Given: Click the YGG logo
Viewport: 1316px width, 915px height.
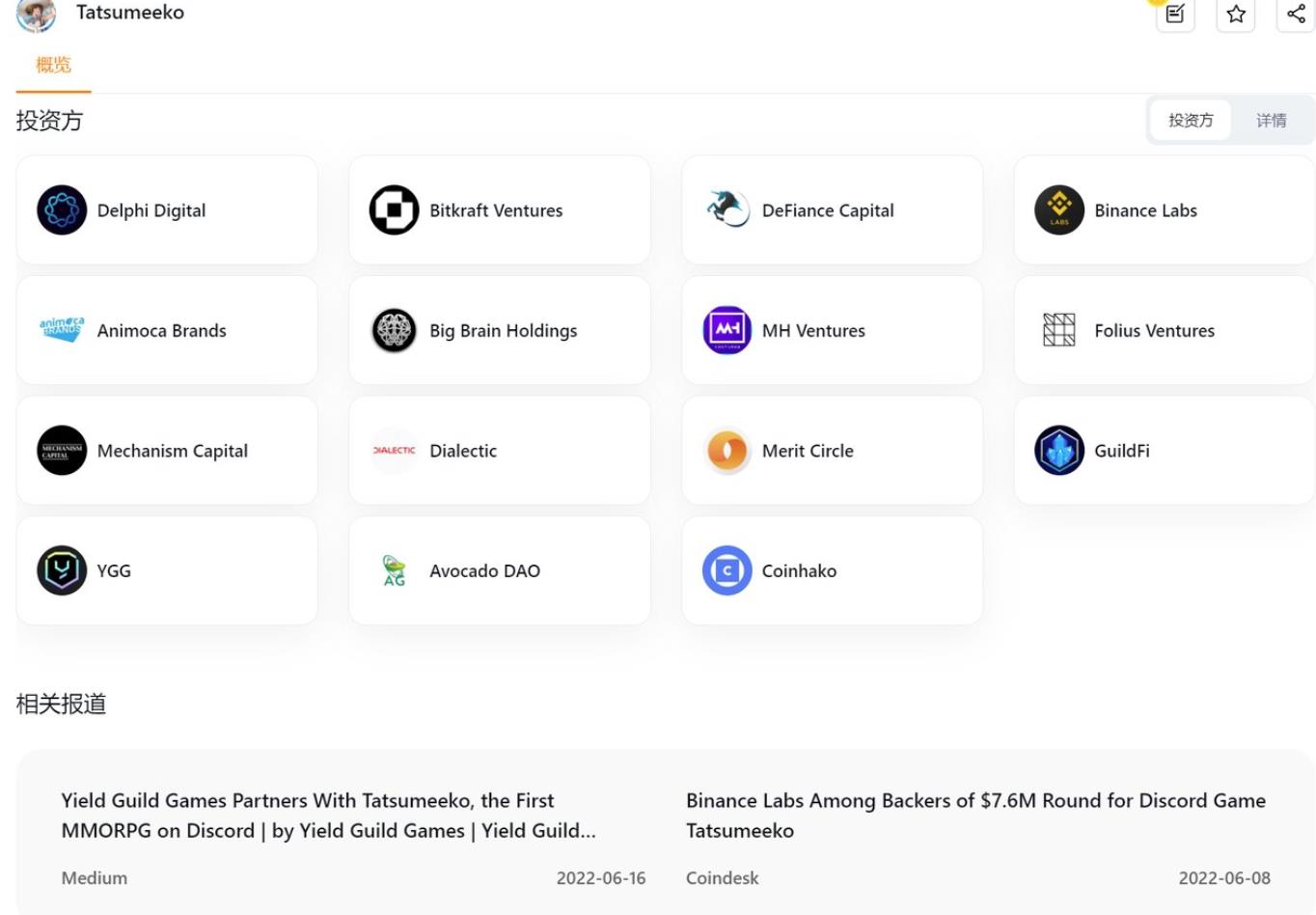Looking at the screenshot, I should [x=62, y=570].
